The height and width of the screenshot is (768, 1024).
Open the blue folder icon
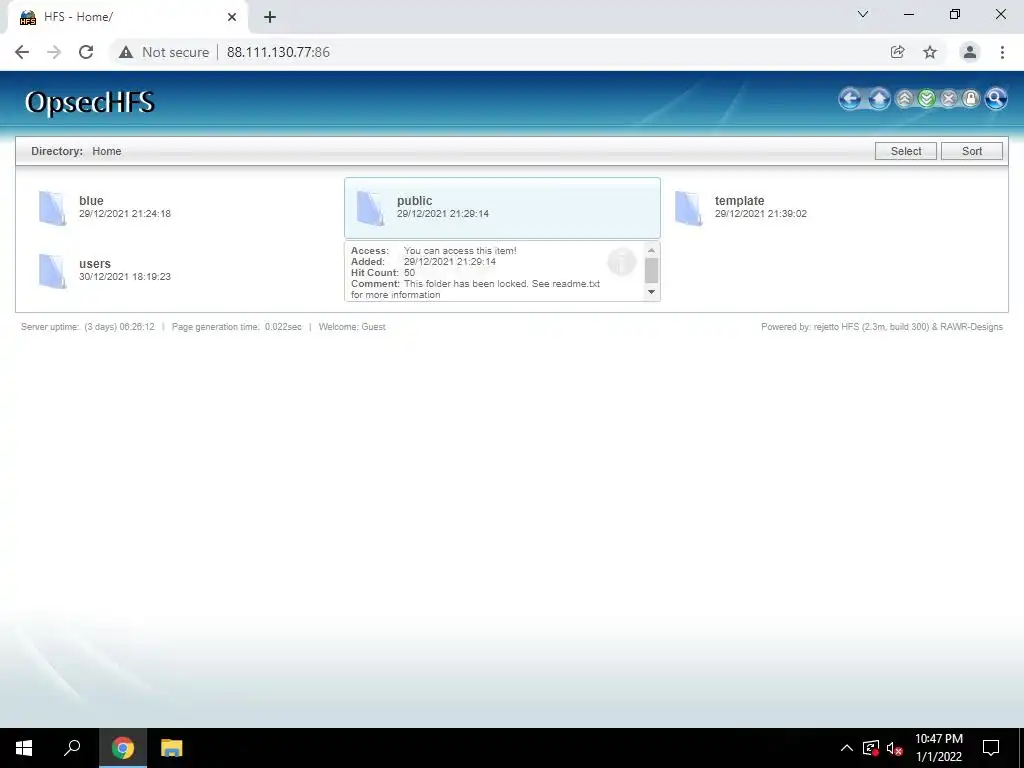(52, 208)
